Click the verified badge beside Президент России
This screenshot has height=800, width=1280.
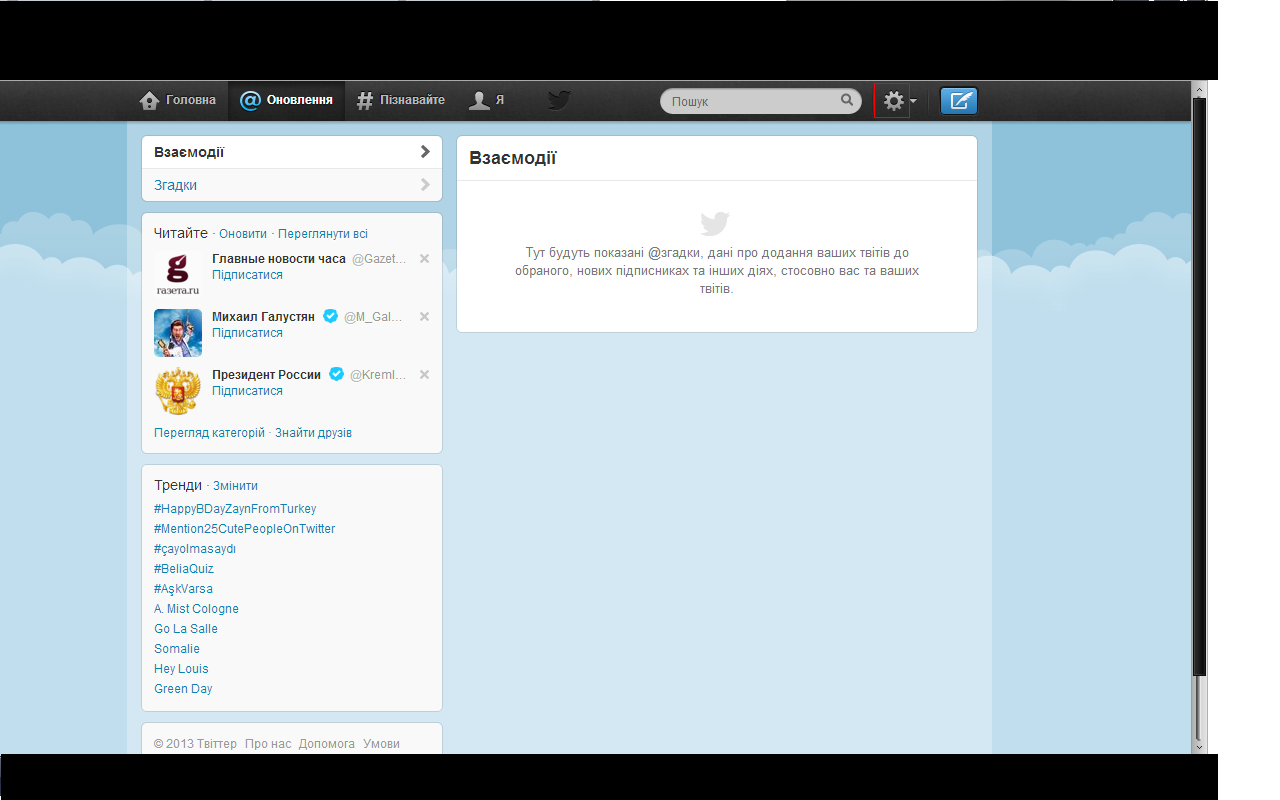pyautogui.click(x=337, y=374)
